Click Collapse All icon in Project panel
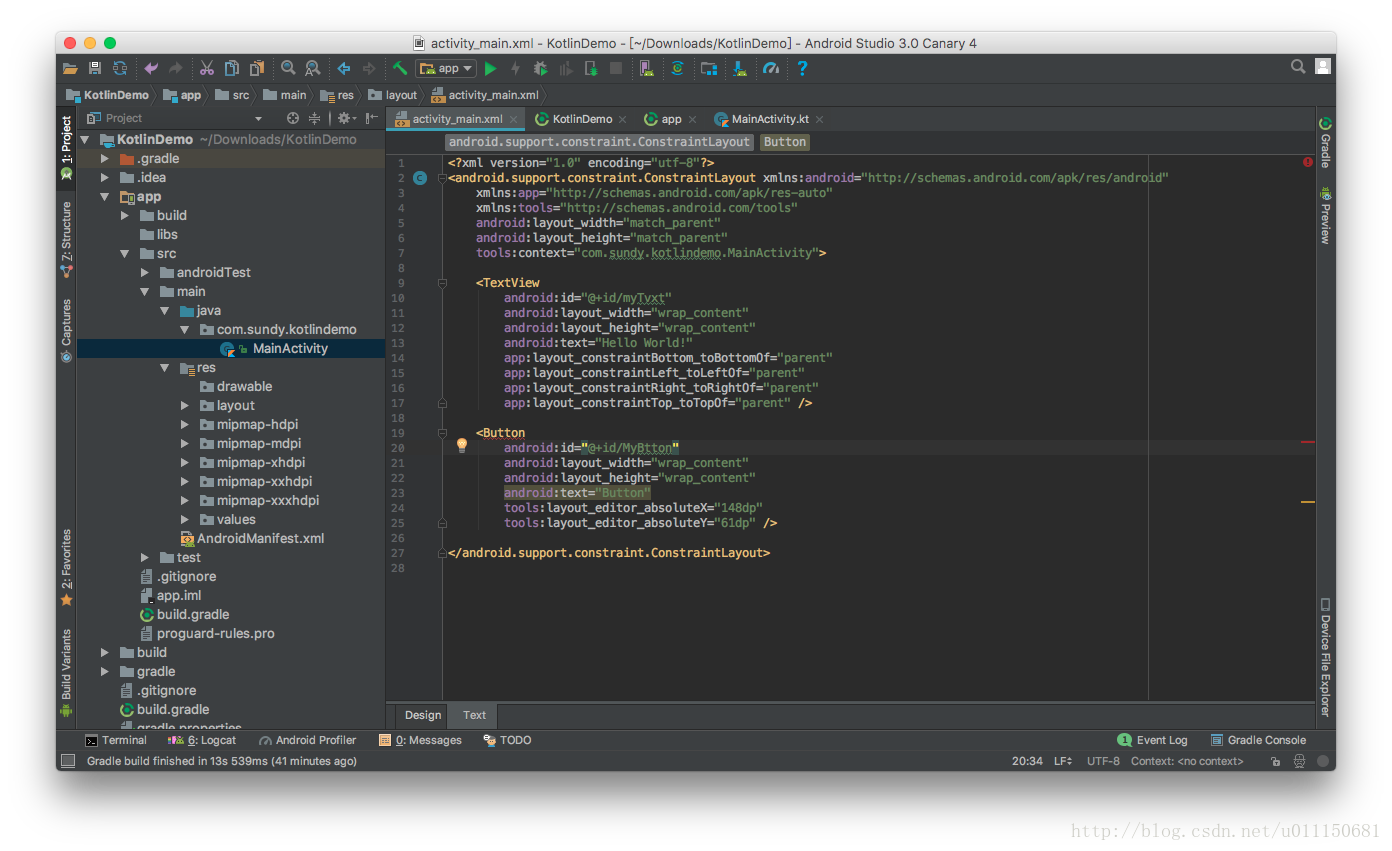Image resolution: width=1392 pixels, height=851 pixels. coord(314,118)
